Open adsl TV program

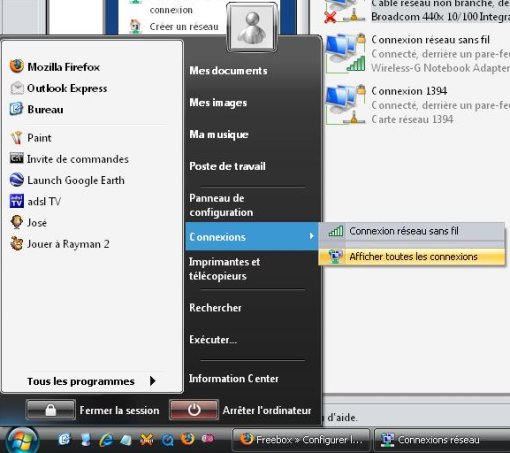click(x=35, y=201)
